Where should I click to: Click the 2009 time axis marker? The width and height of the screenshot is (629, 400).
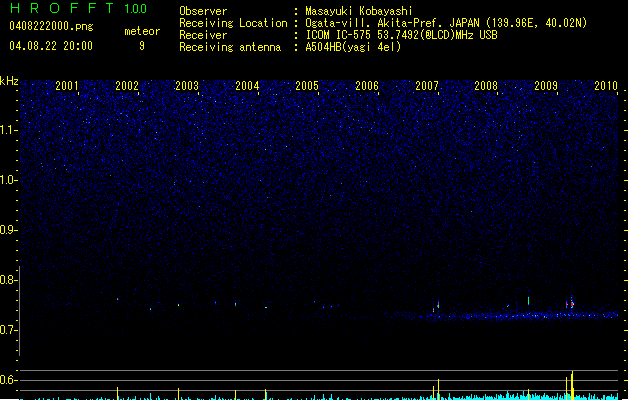click(x=546, y=85)
